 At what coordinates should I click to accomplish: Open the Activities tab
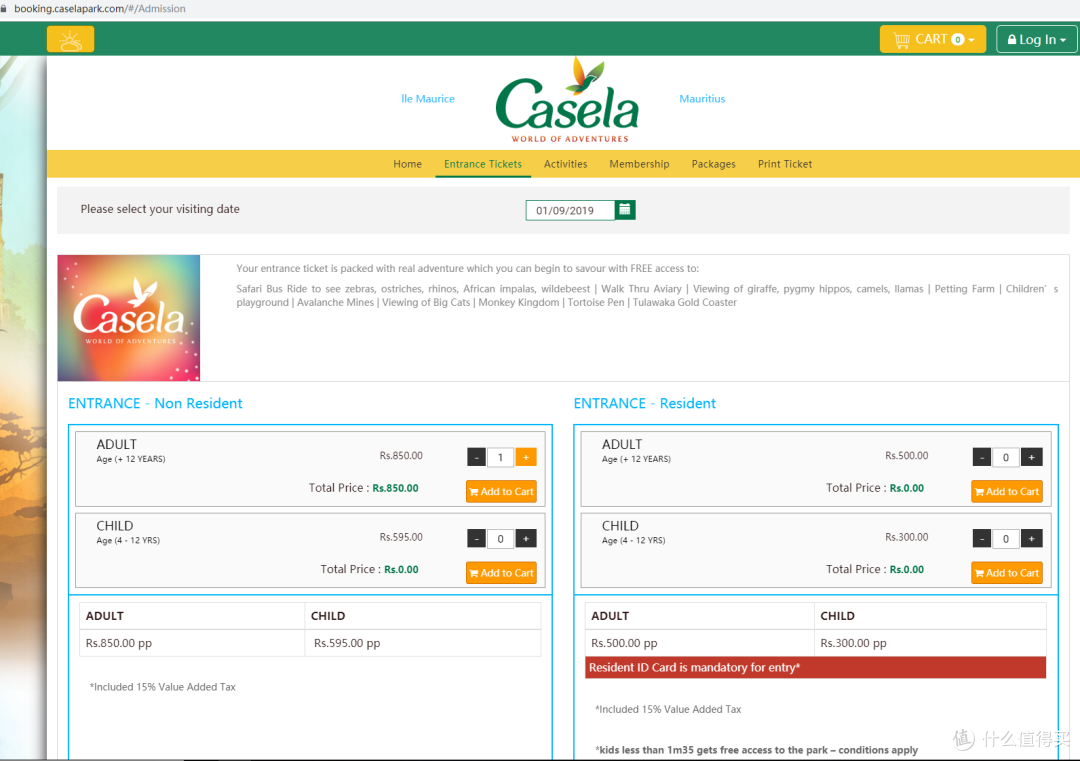pyautogui.click(x=565, y=164)
